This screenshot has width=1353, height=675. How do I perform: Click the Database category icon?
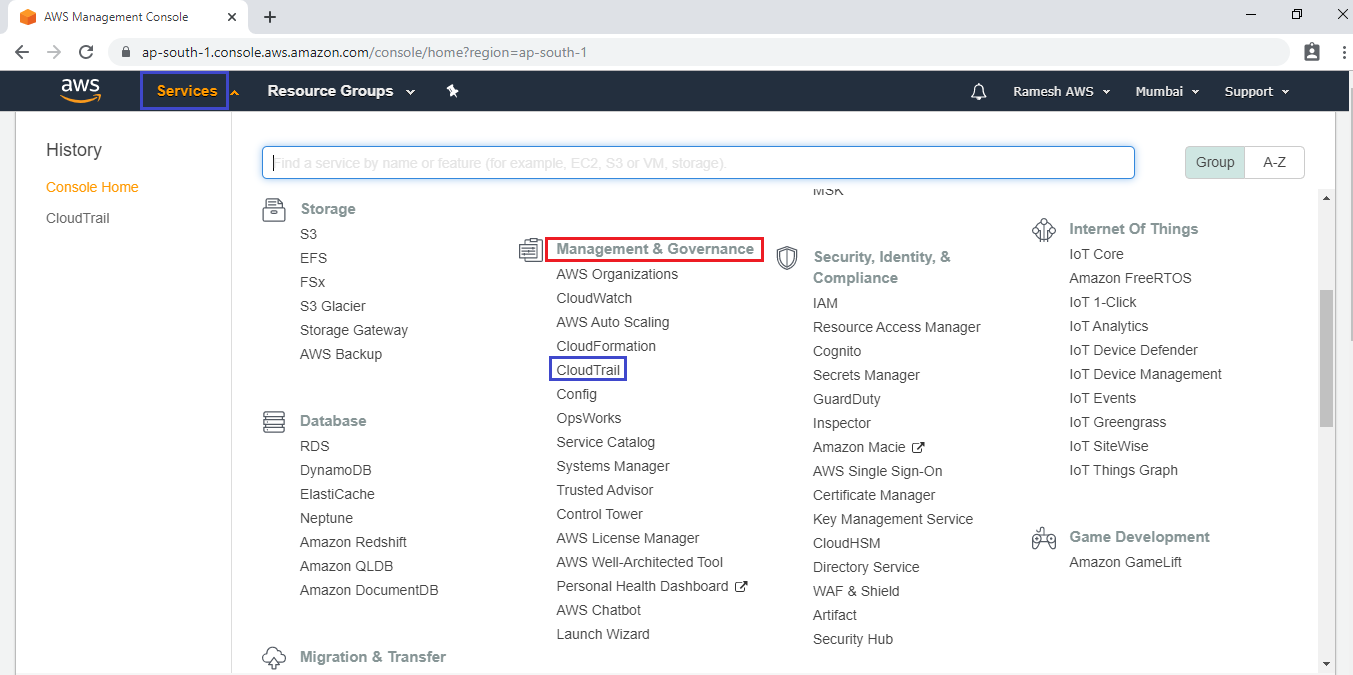tap(273, 421)
